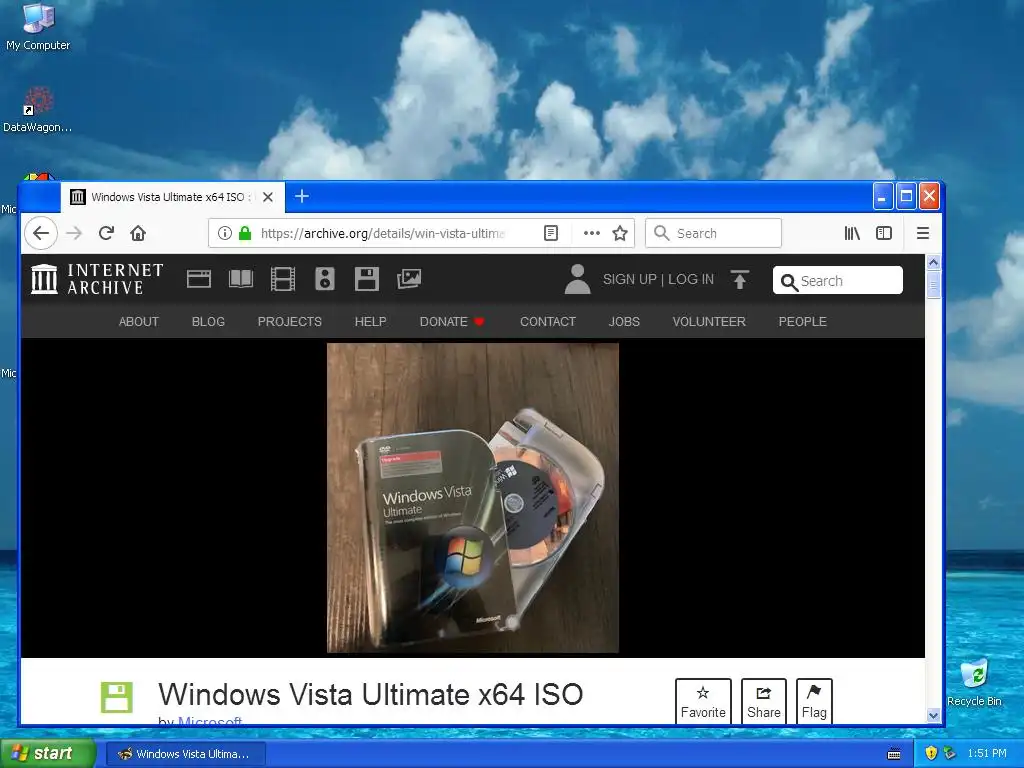
Task: Open the Firefox Library icon
Action: coord(852,233)
